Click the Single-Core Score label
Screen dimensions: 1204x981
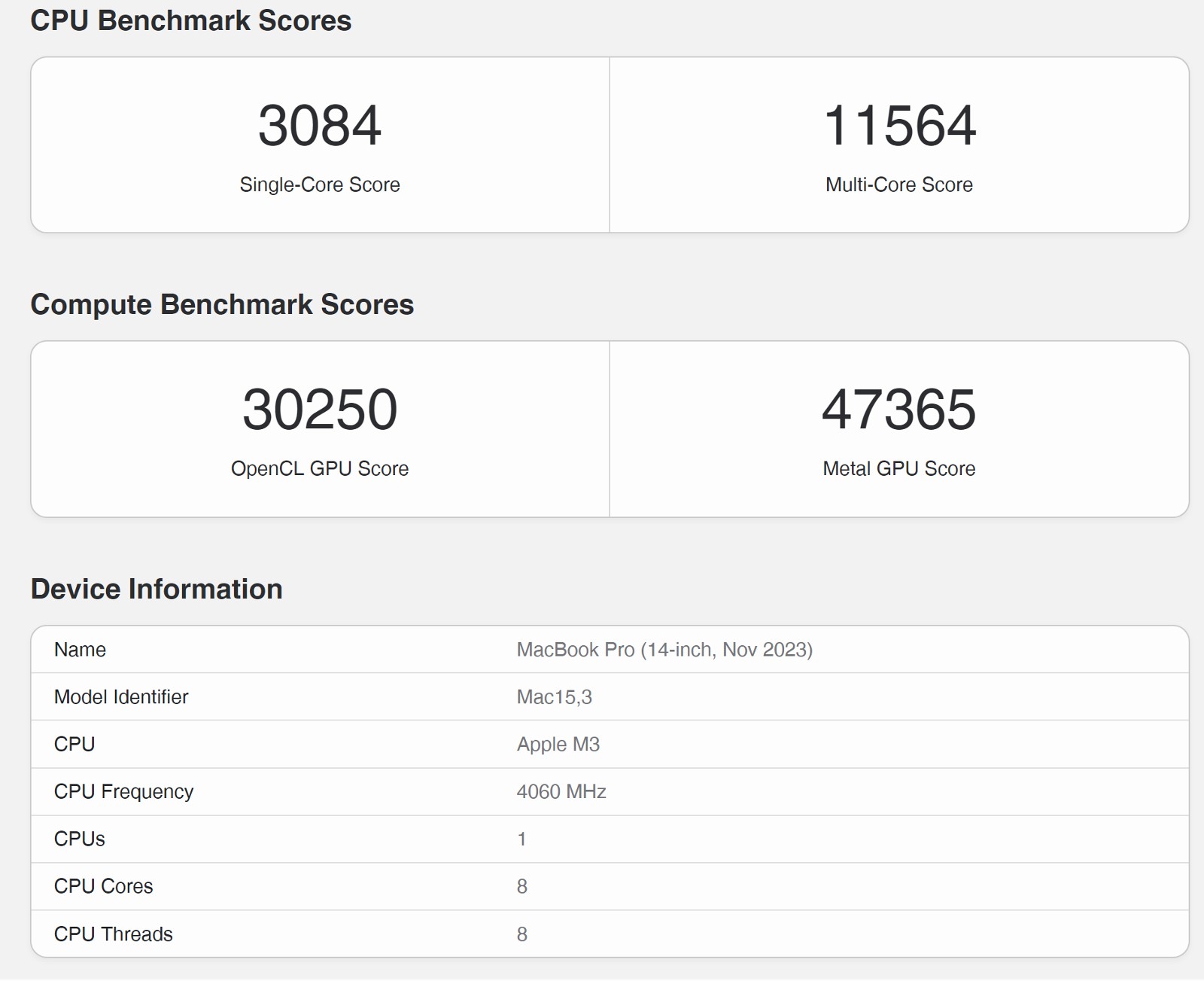click(x=320, y=184)
